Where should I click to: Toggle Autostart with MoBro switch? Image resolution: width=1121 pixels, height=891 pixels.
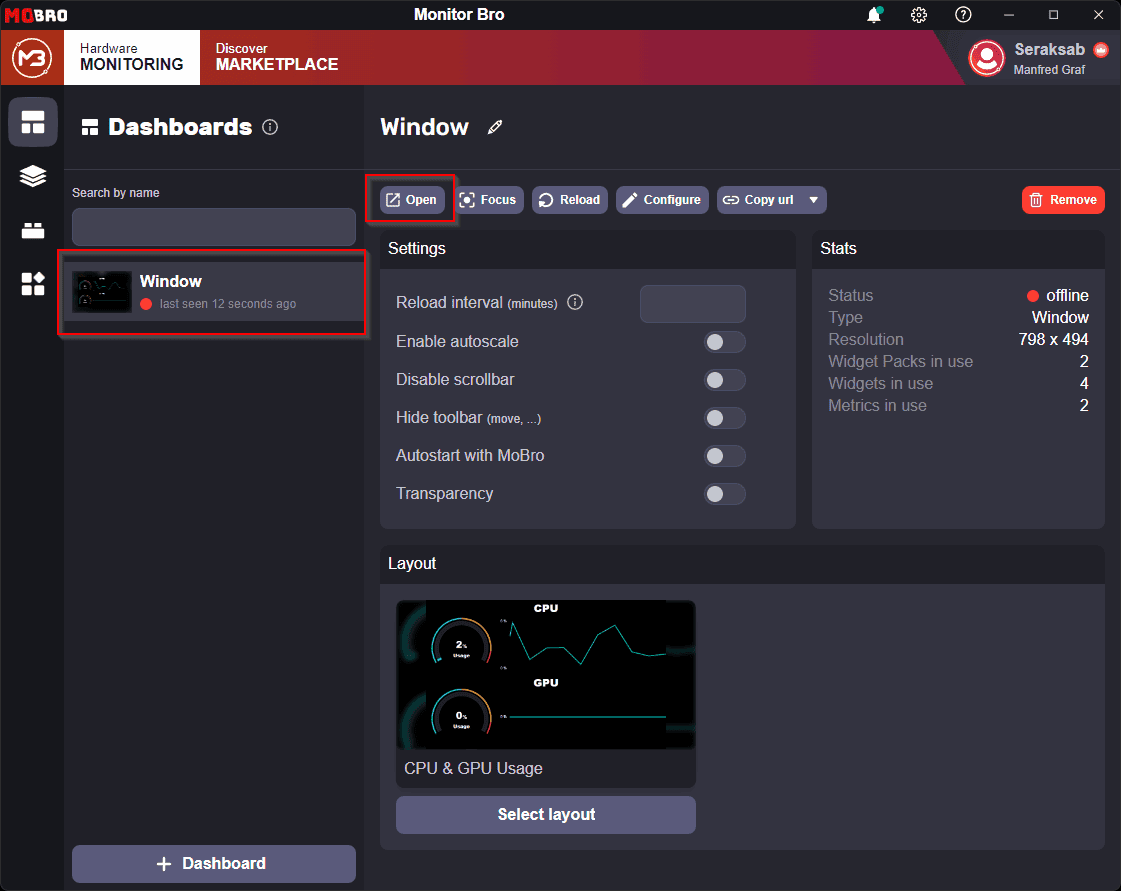tap(724, 456)
